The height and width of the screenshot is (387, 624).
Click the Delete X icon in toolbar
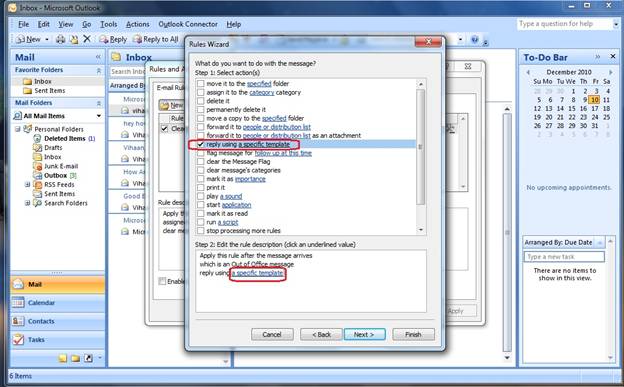point(87,39)
